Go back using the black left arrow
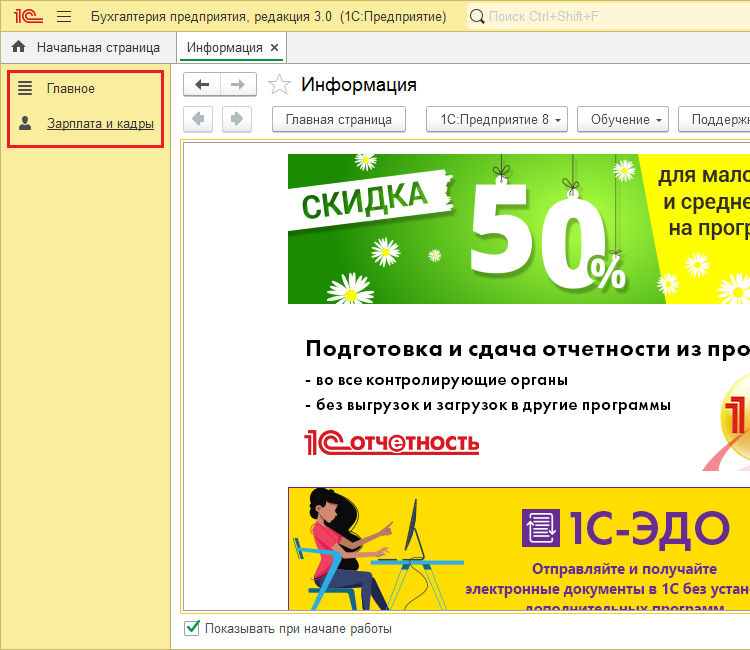The image size is (750, 650). tap(203, 85)
